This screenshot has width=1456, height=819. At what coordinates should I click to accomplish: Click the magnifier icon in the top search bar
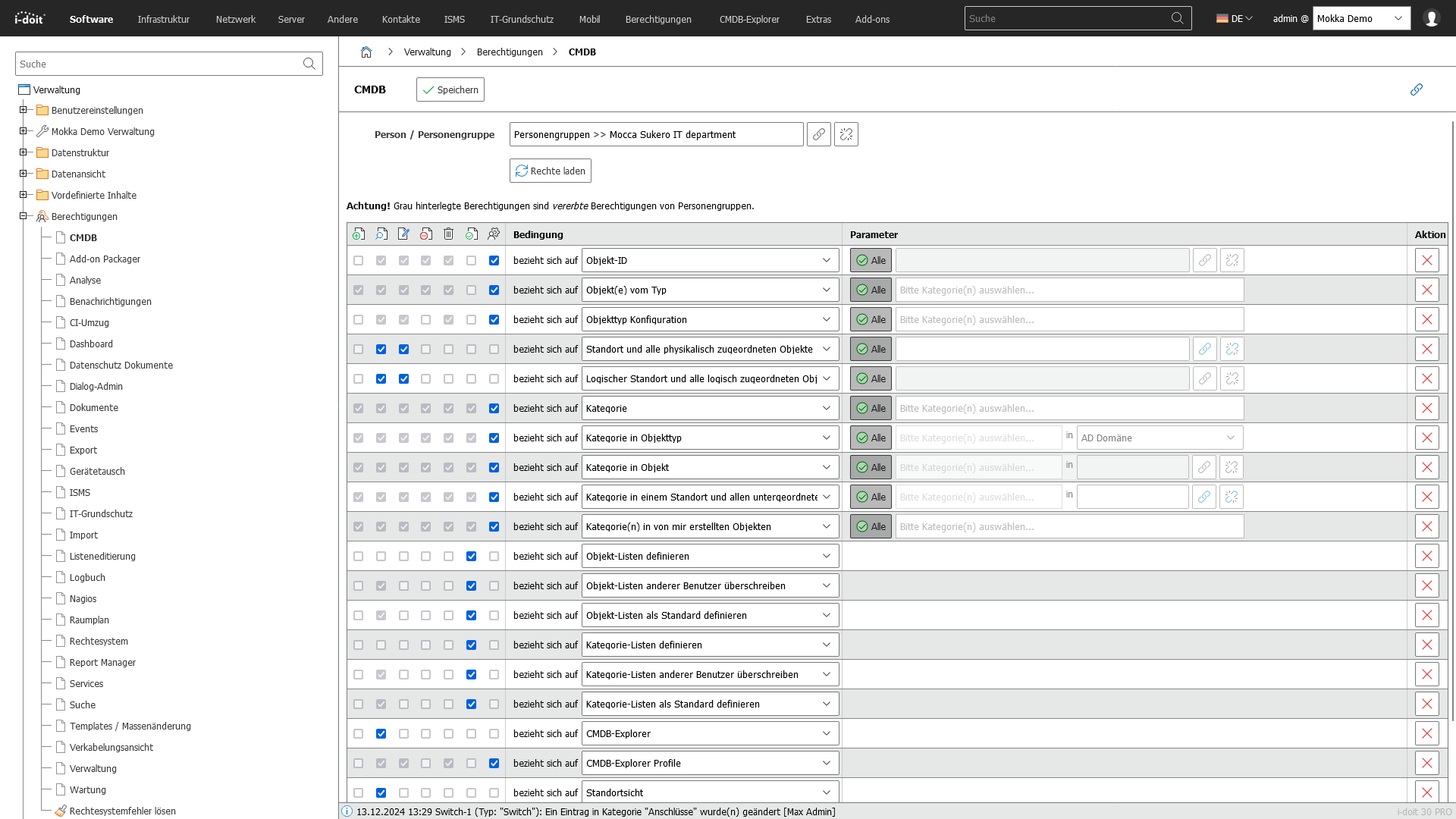pyautogui.click(x=1177, y=18)
